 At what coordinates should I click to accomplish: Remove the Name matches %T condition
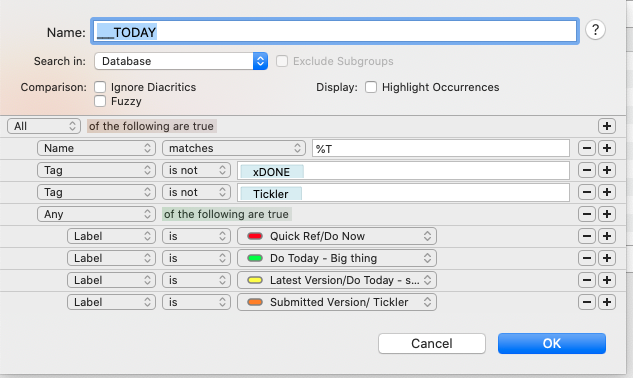pos(587,148)
